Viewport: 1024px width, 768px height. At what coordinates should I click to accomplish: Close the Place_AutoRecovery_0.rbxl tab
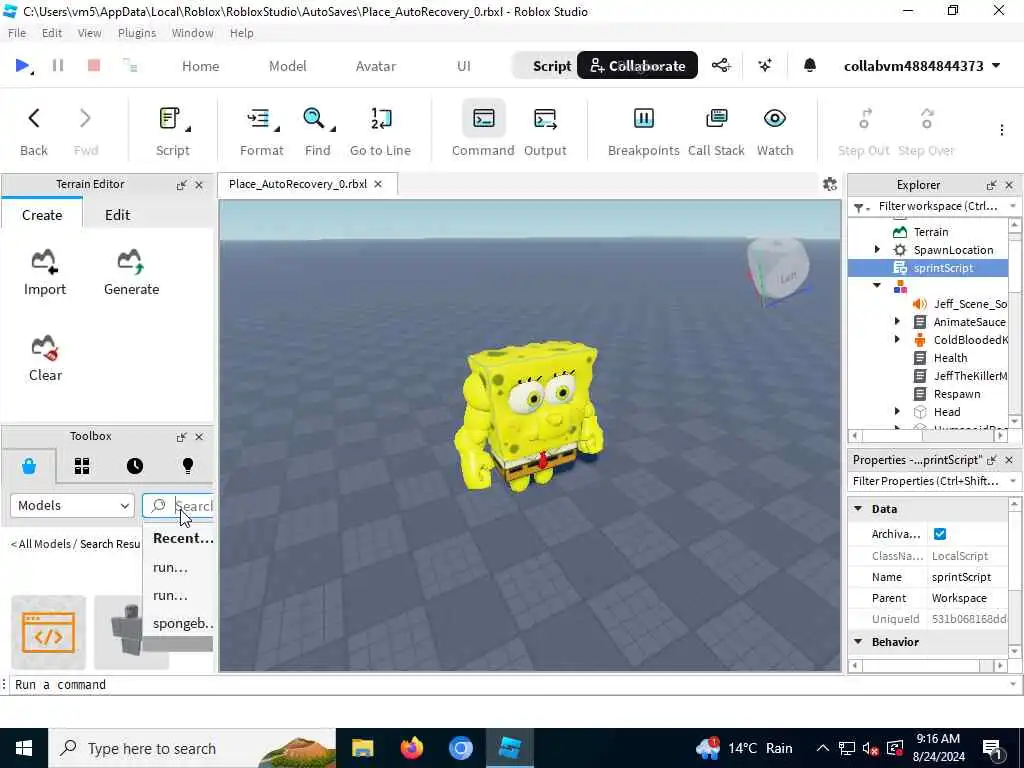pyautogui.click(x=377, y=184)
